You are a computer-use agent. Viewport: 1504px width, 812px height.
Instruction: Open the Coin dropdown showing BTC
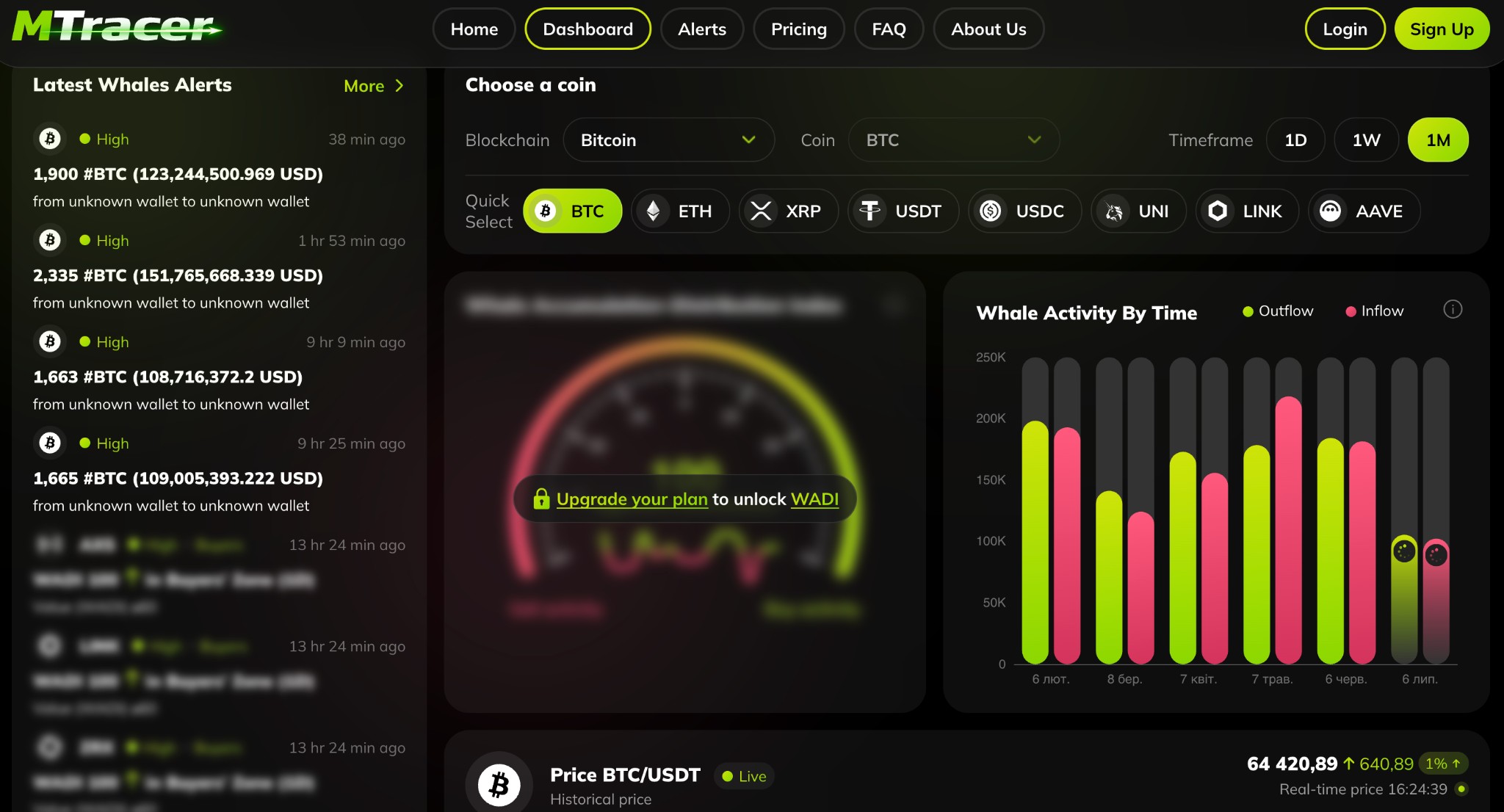[x=953, y=139]
